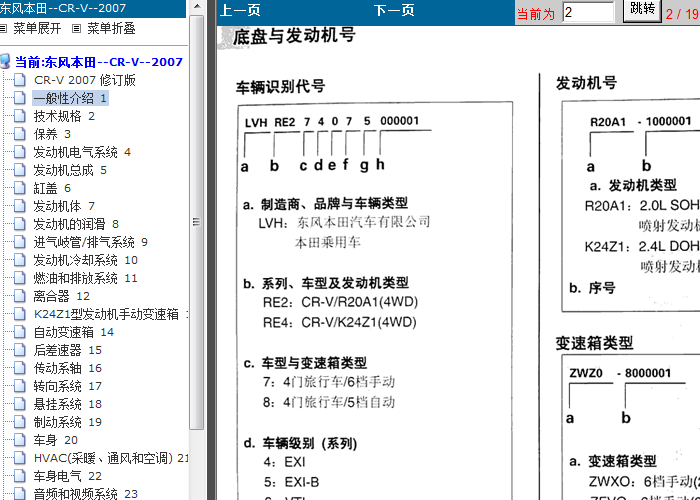Click the page icon beside 离合器
Image resolution: width=700 pixels, height=500 pixels.
pos(20,296)
